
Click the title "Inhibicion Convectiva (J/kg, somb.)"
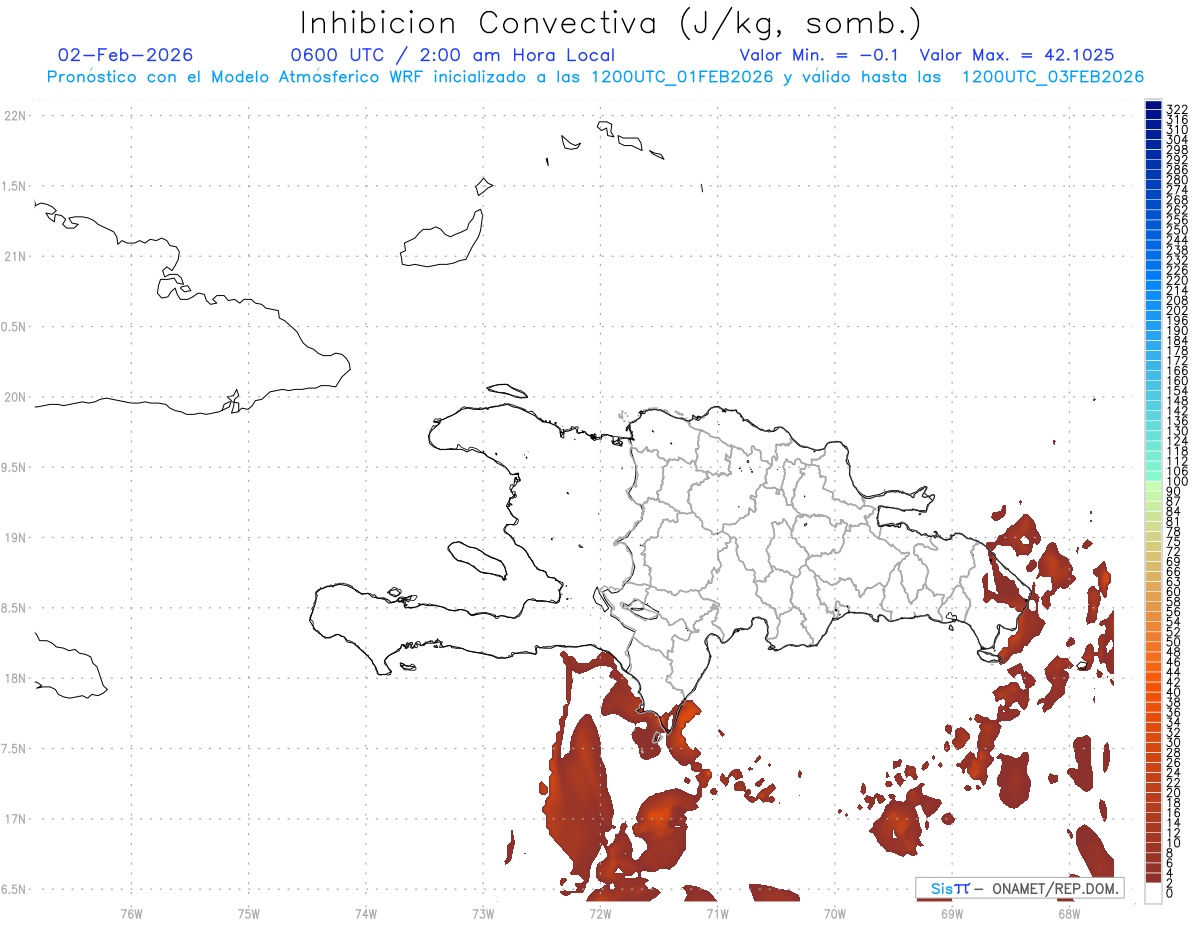pos(611,24)
